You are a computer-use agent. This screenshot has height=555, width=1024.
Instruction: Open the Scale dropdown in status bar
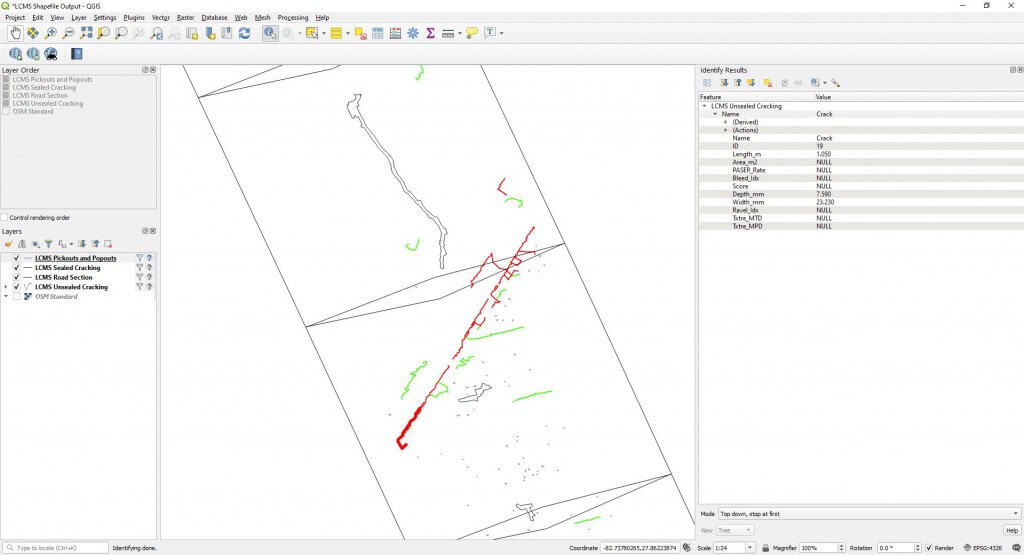point(750,548)
